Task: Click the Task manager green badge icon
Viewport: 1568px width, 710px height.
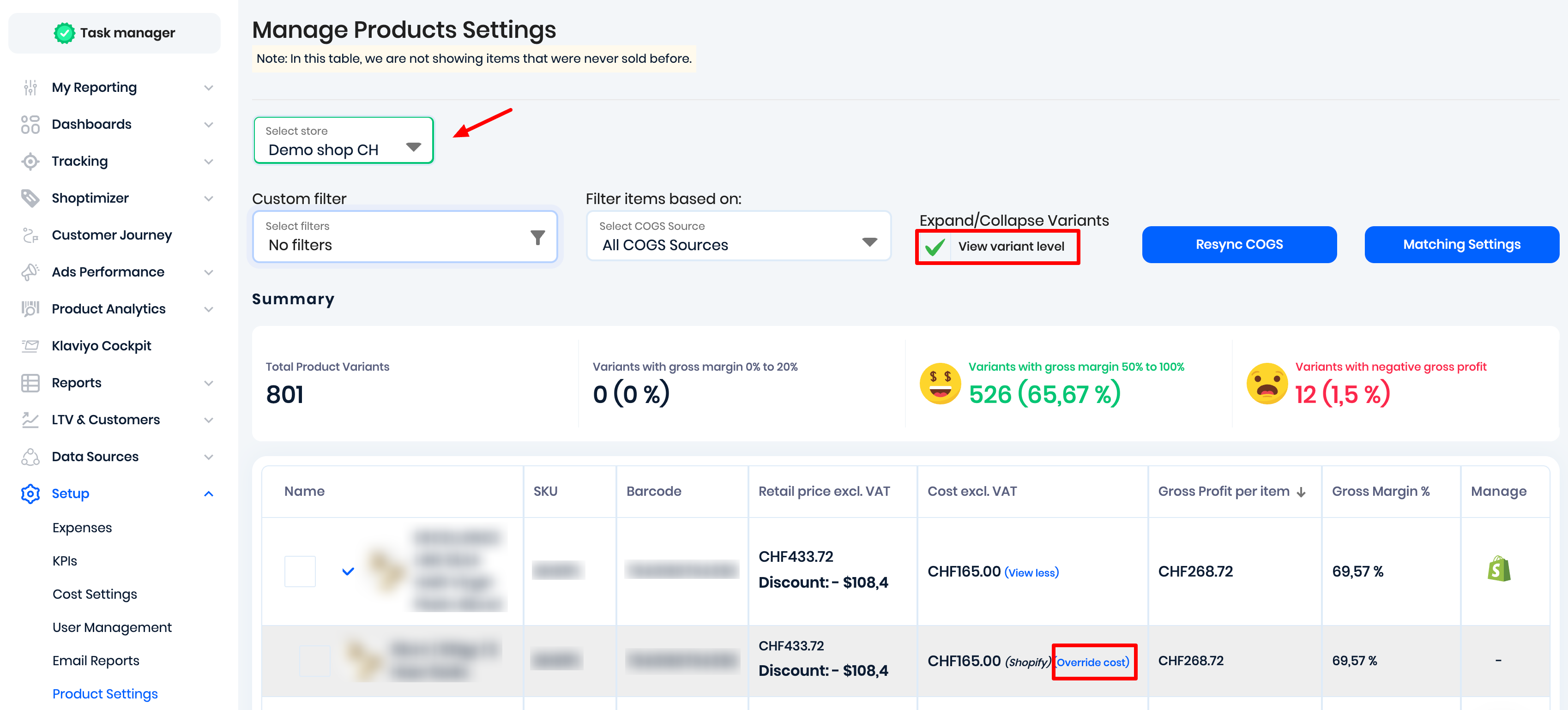Action: [64, 33]
